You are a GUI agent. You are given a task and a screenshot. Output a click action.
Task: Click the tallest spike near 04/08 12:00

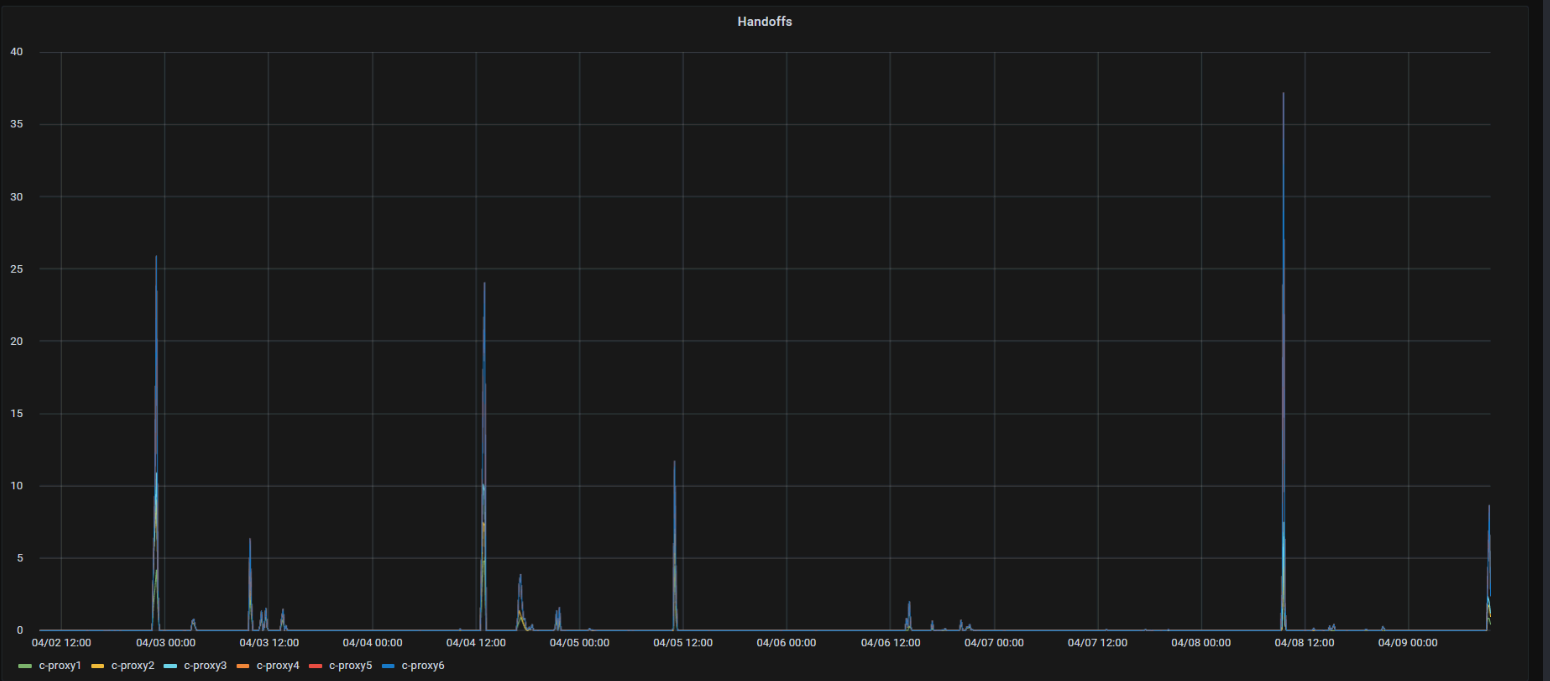tap(1283, 93)
